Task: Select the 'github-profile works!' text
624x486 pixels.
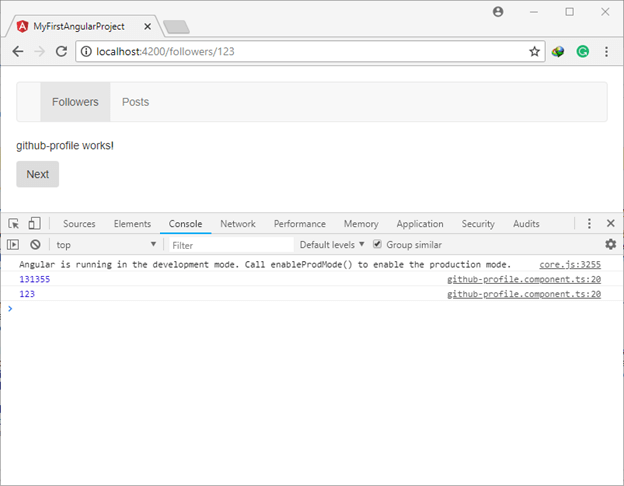Action: click(x=65, y=146)
